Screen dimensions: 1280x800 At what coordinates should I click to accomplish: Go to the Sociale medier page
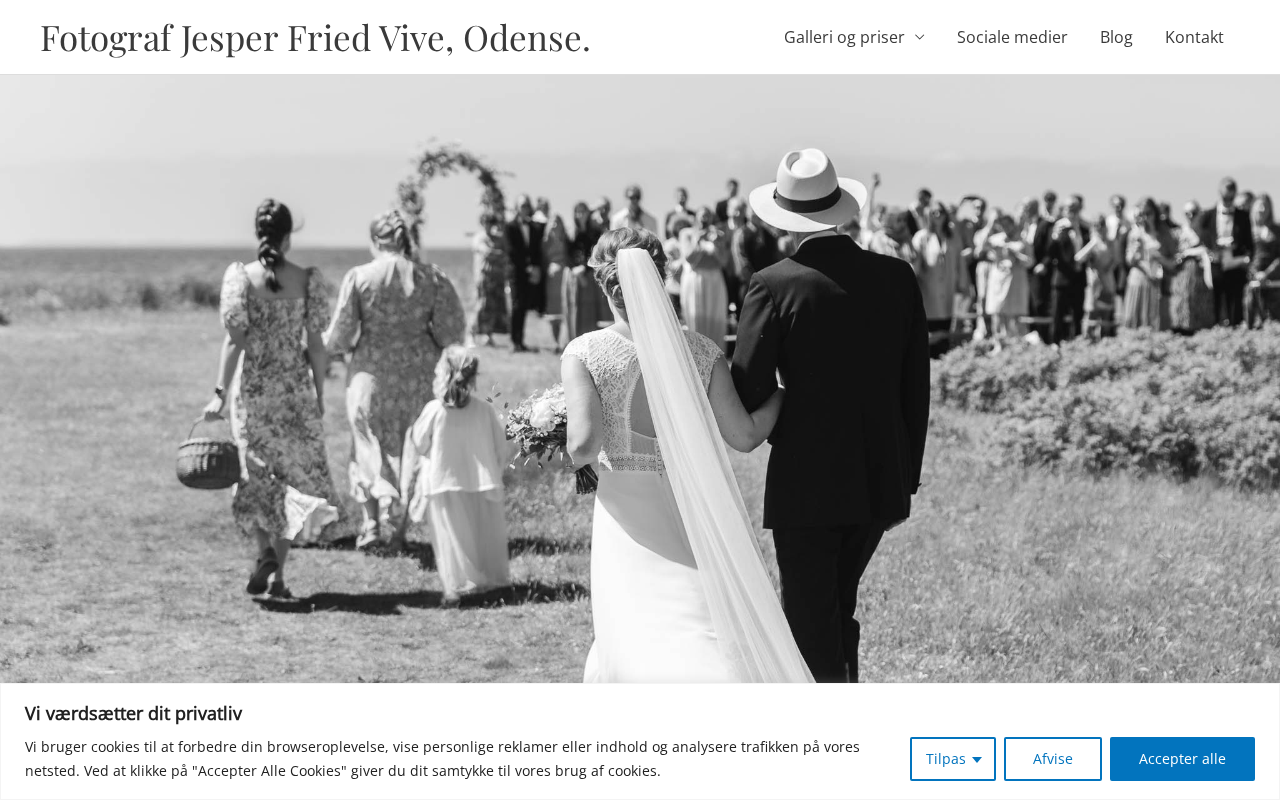1012,37
